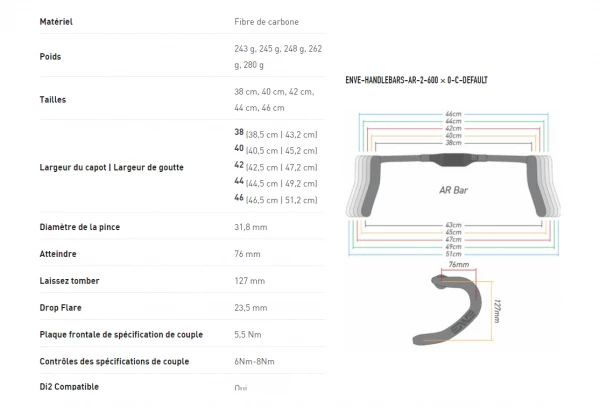This screenshot has width=600, height=408.
Task: Select the Fibre de carbone value
Action: (x=265, y=21)
